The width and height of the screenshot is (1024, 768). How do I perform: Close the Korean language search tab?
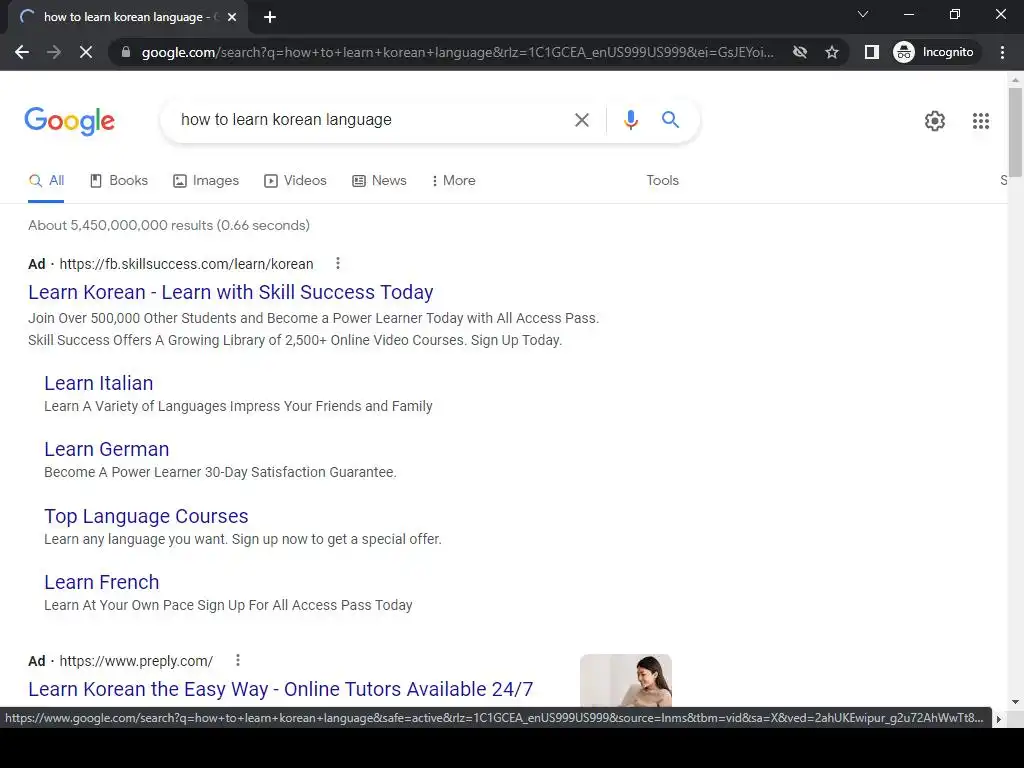click(232, 17)
